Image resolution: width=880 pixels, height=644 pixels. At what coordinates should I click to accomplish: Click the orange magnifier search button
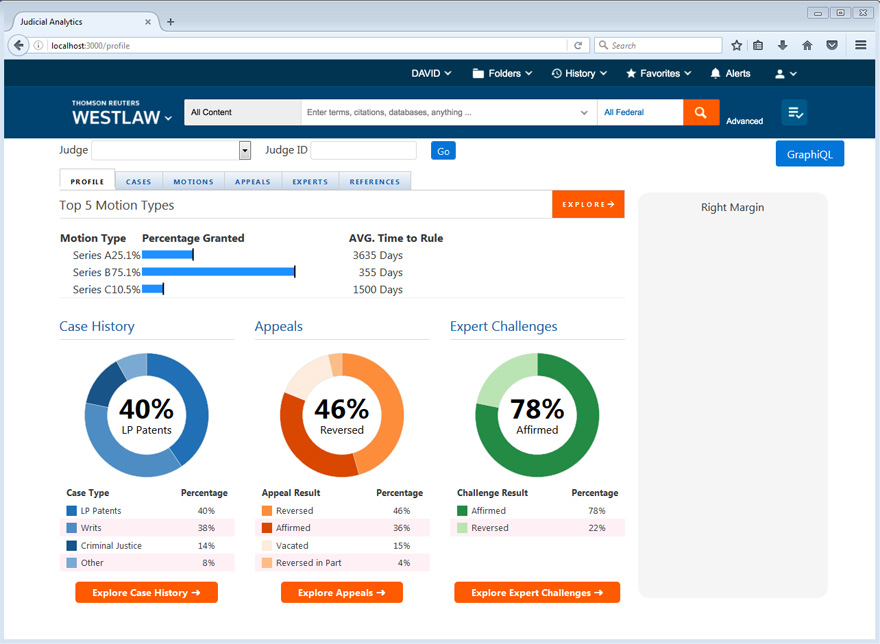pyautogui.click(x=701, y=113)
